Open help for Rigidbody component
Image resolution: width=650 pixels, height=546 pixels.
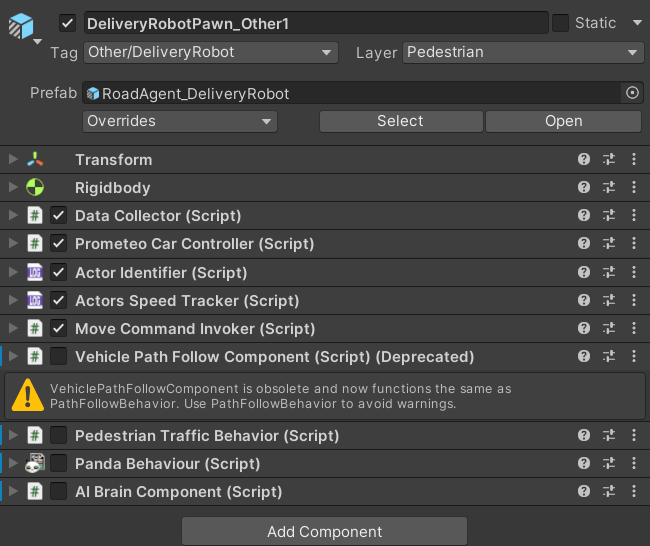tap(584, 187)
